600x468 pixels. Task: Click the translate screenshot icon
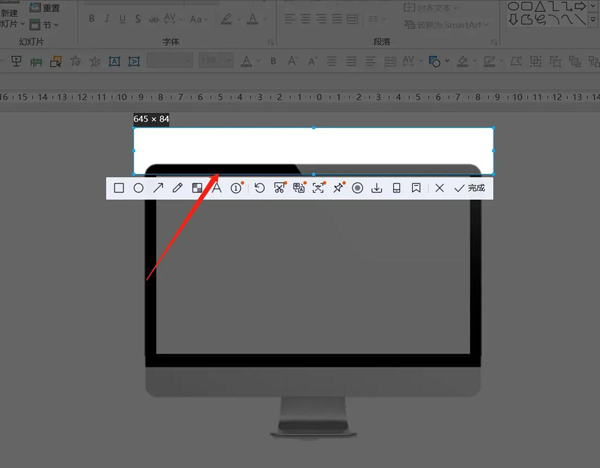click(x=299, y=188)
